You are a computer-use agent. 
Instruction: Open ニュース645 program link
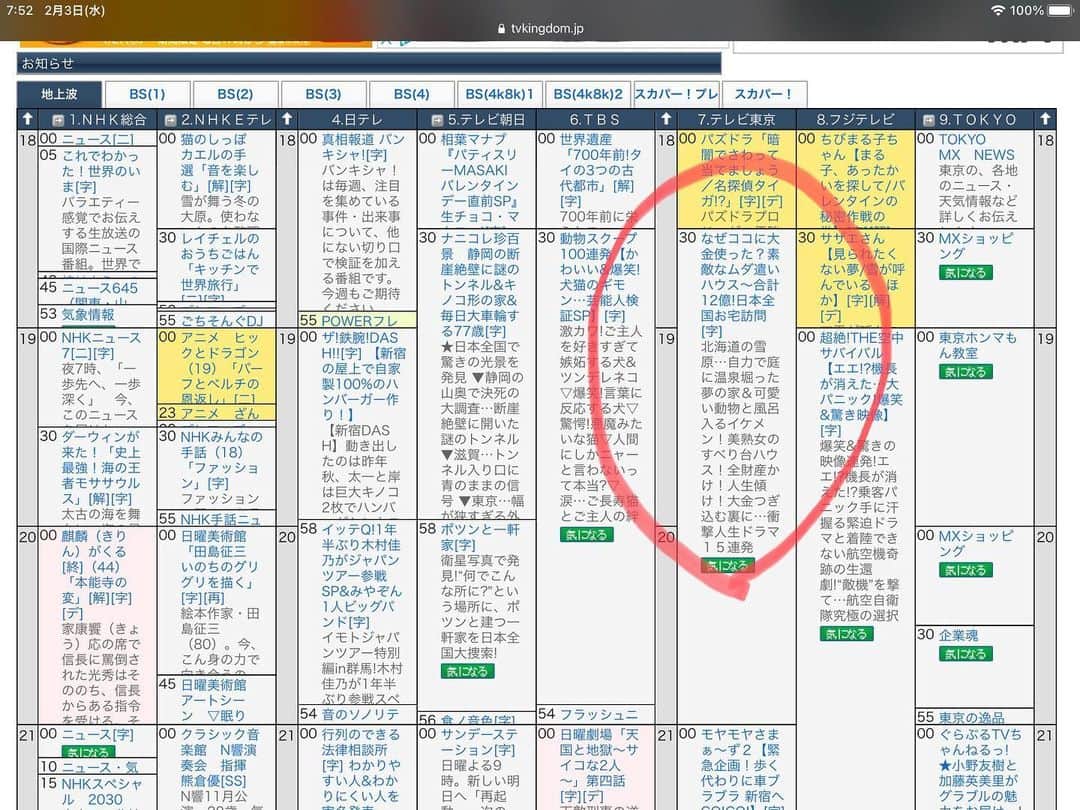[100, 288]
